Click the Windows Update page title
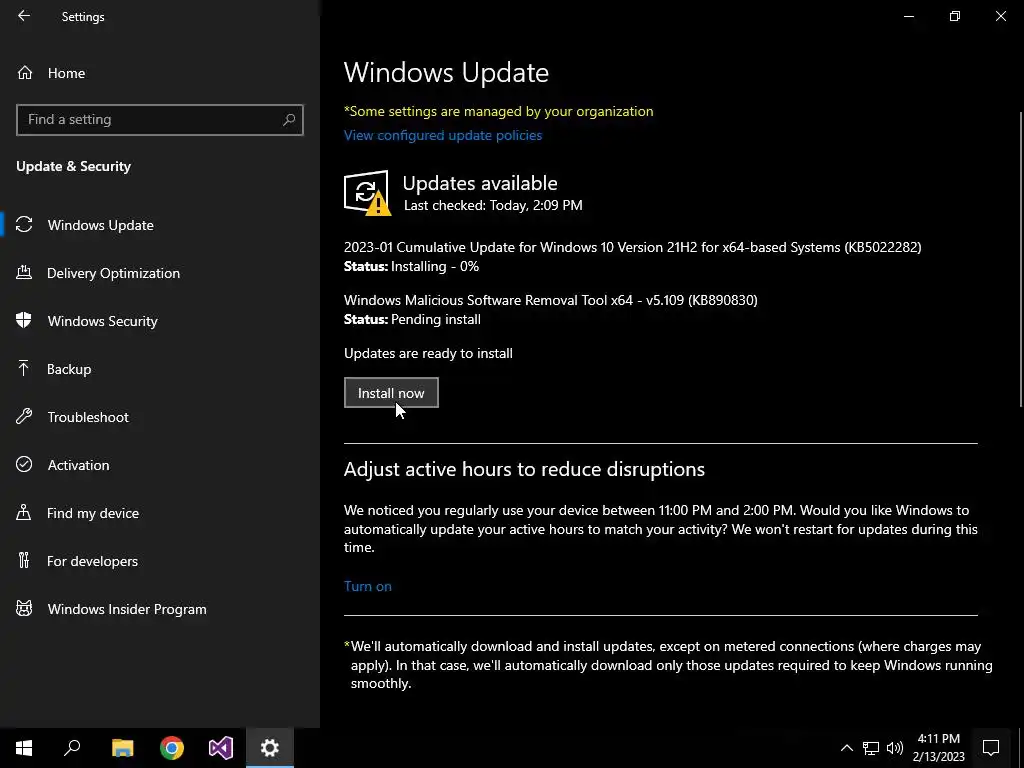This screenshot has height=768, width=1024. [x=446, y=72]
